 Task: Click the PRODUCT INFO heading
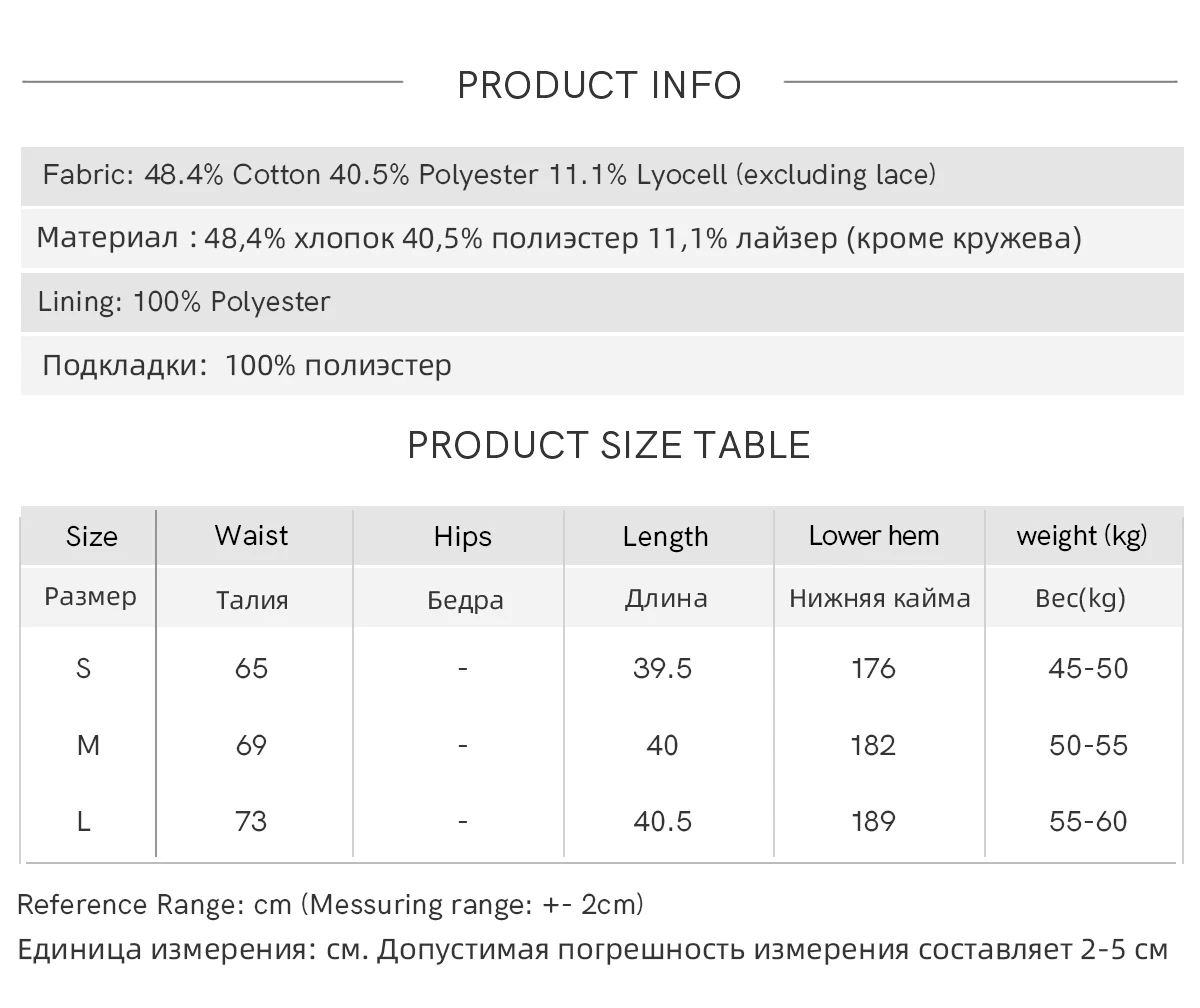coord(599,85)
